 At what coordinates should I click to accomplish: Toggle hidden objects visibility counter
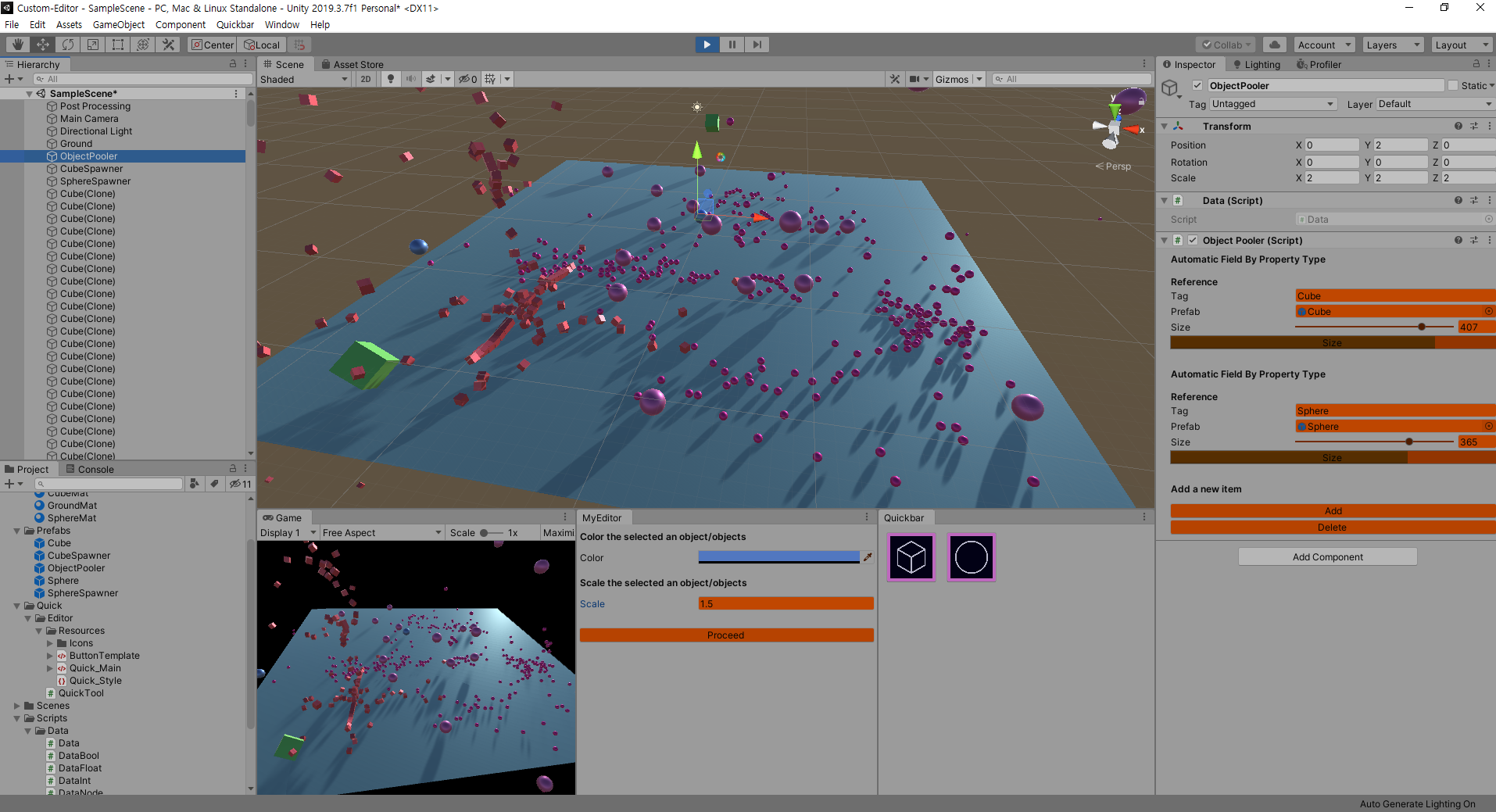point(467,79)
